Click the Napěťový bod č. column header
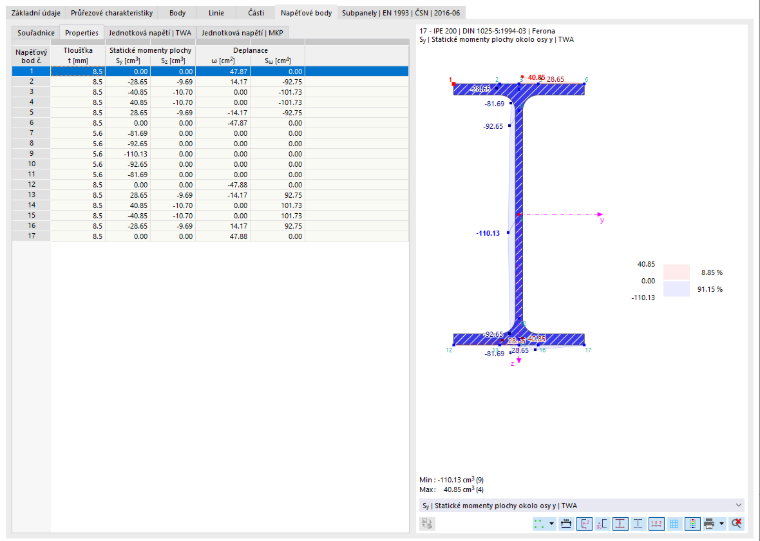 click(x=32, y=55)
